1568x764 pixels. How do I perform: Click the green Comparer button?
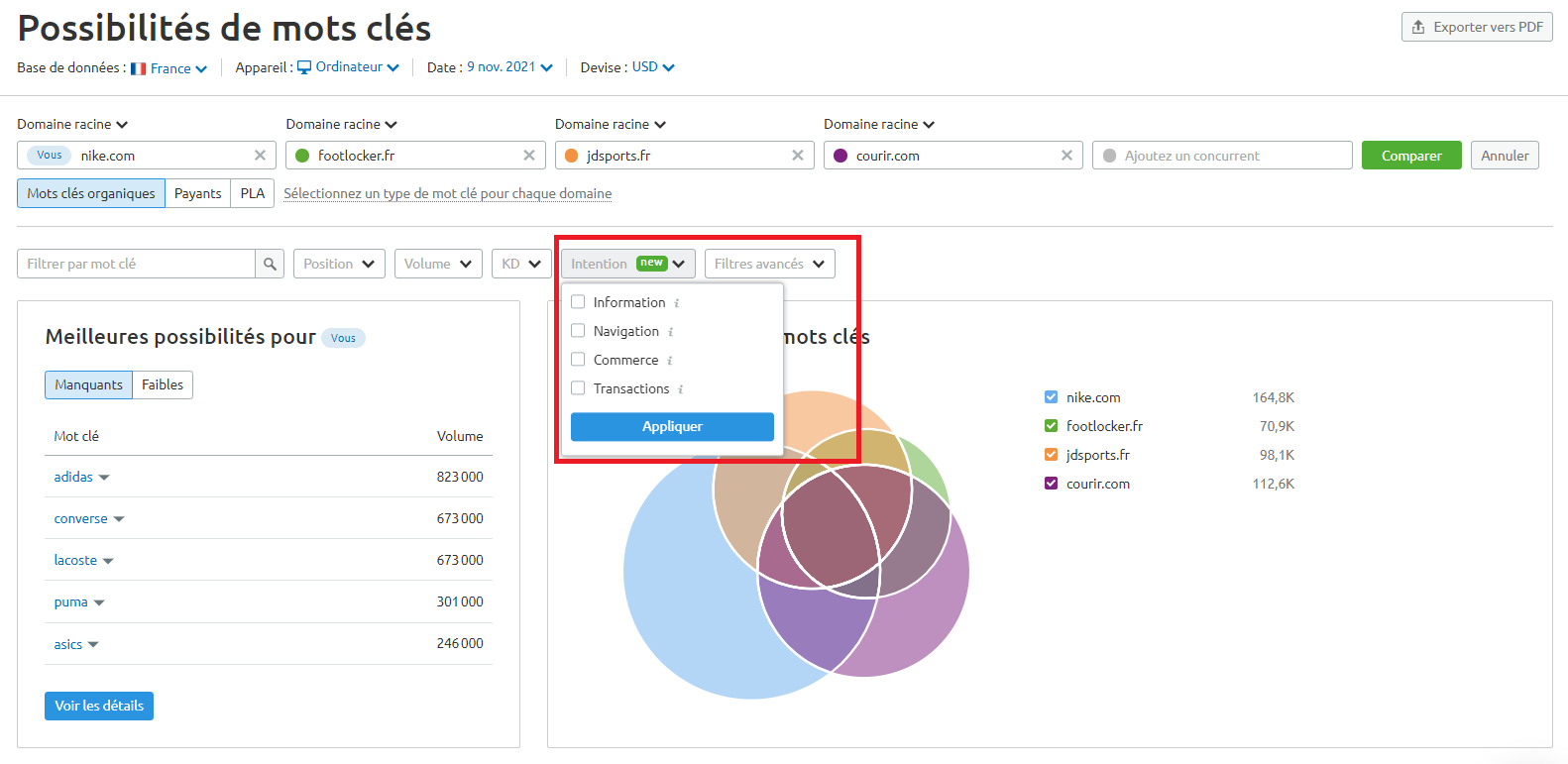(1411, 156)
